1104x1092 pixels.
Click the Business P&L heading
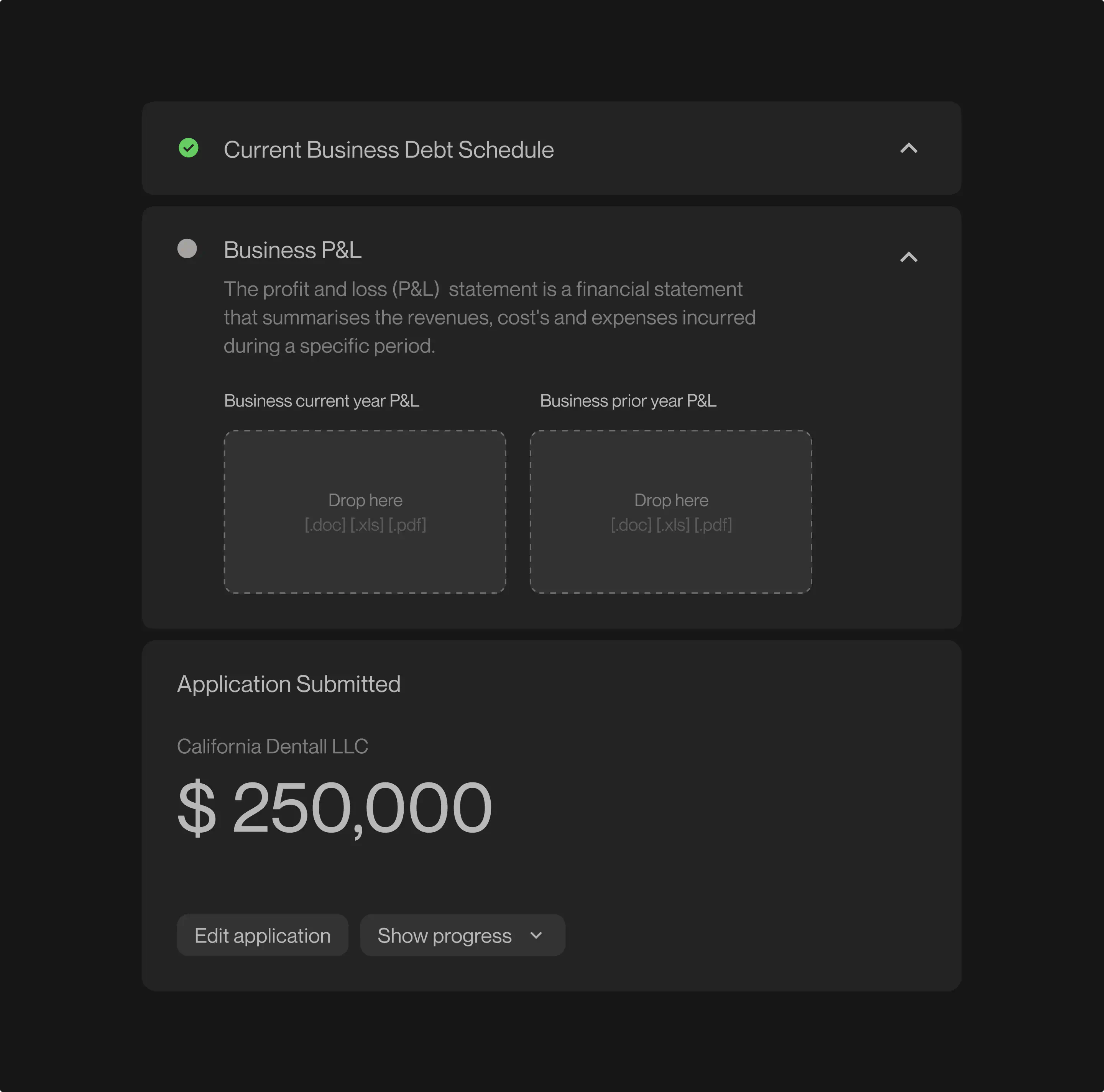(292, 250)
